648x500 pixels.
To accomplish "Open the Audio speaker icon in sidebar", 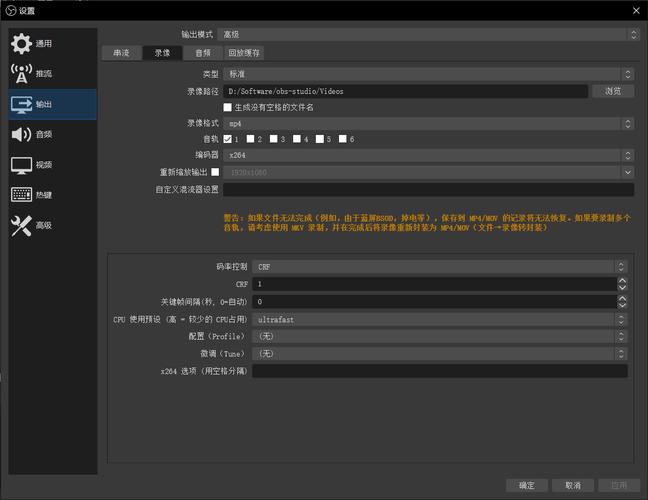I will [21, 134].
